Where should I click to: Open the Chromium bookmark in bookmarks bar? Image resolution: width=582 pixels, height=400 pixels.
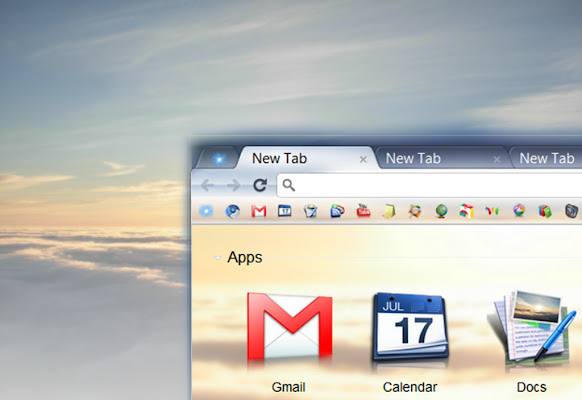point(232,211)
